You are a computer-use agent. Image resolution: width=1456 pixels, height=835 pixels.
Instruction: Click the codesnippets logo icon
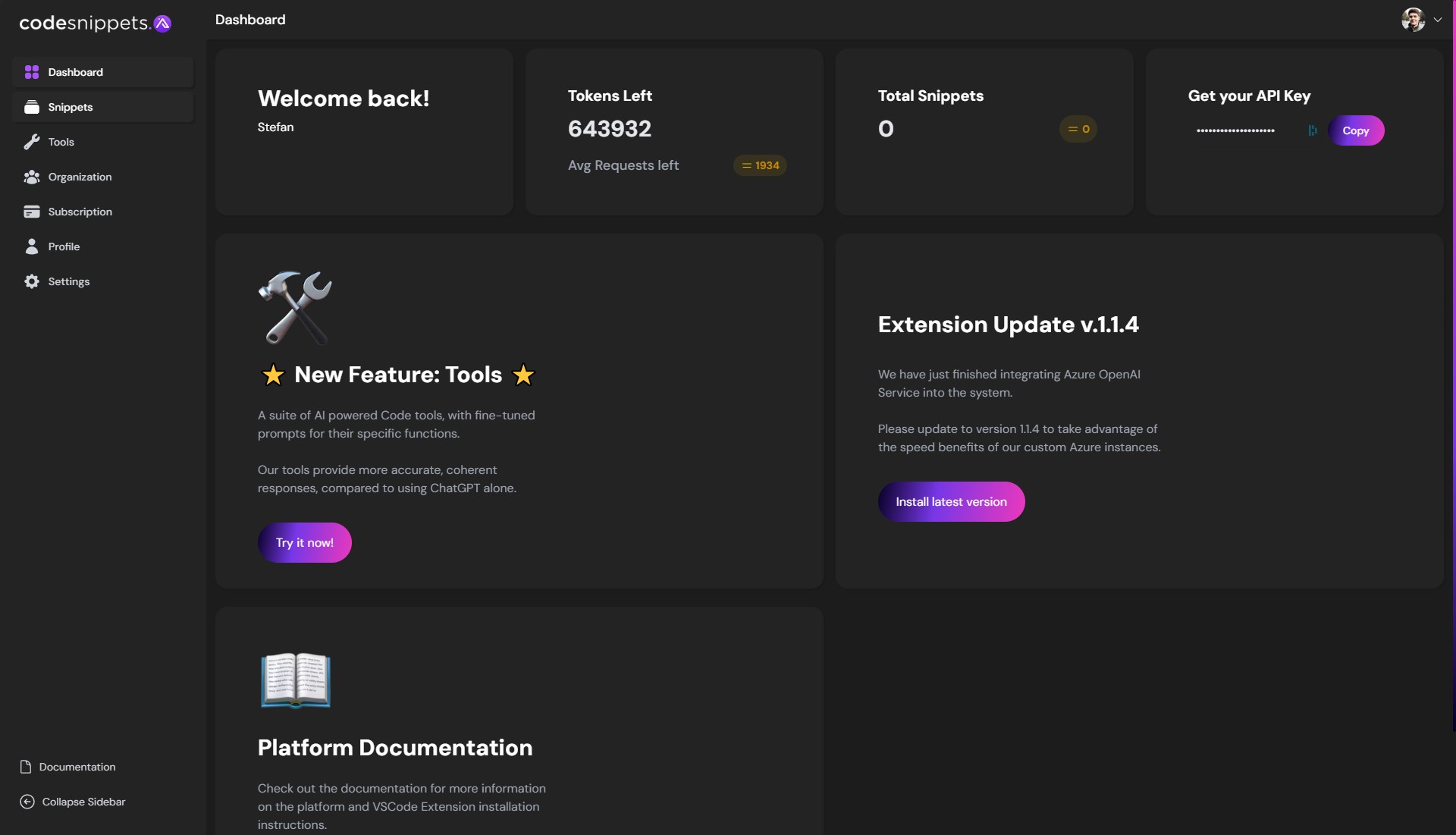click(x=162, y=23)
